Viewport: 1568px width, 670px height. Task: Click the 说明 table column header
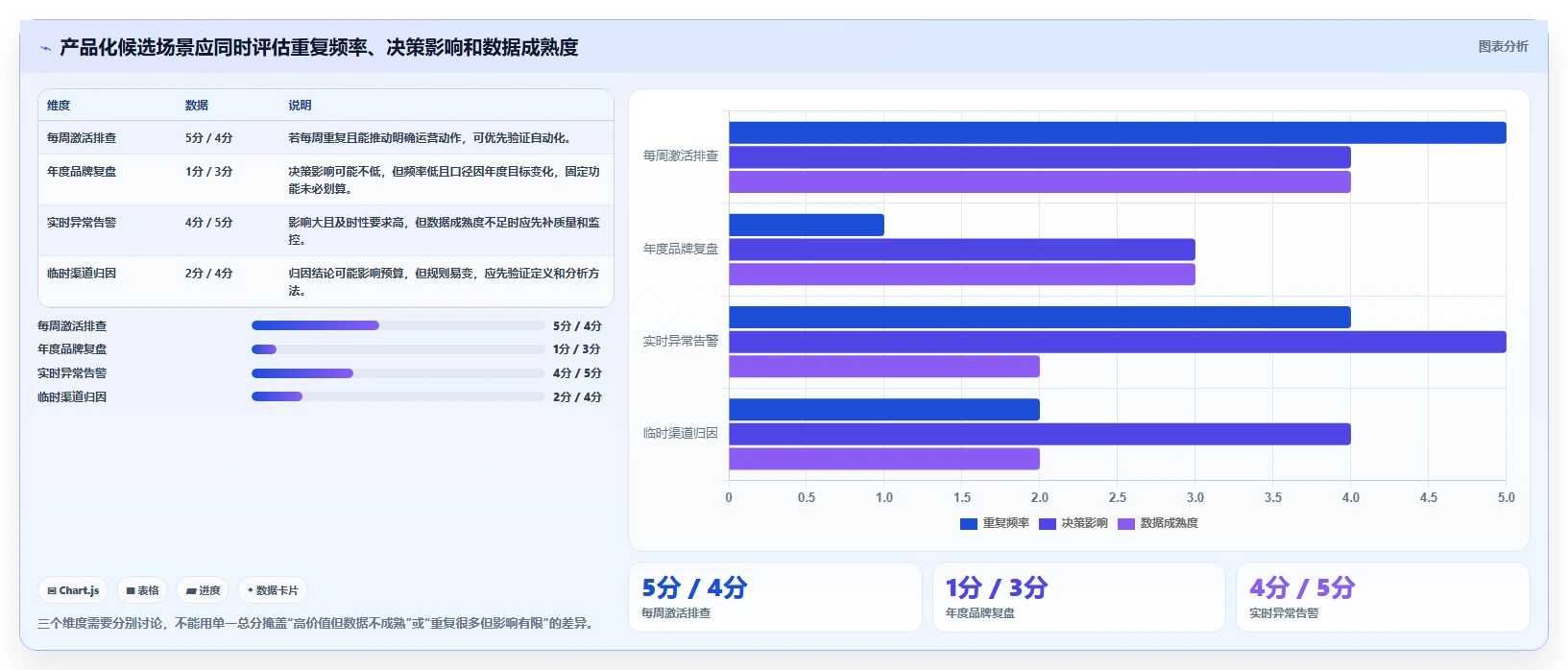tap(300, 106)
